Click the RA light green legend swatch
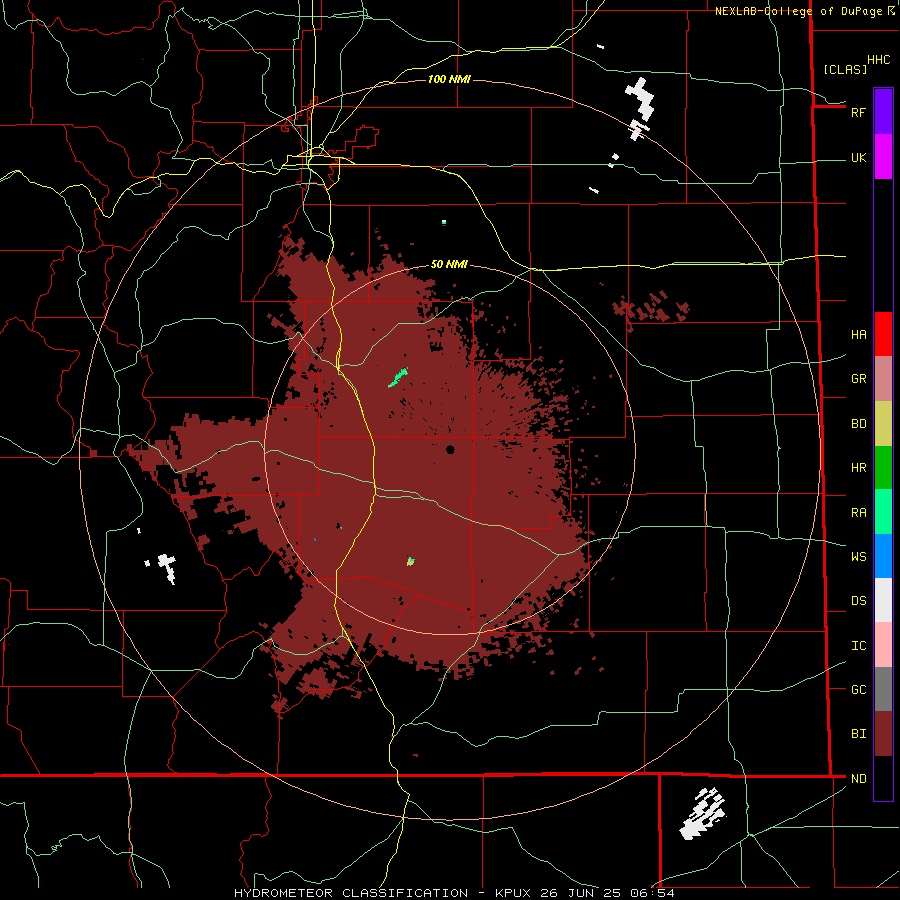900x900 pixels. (x=883, y=512)
